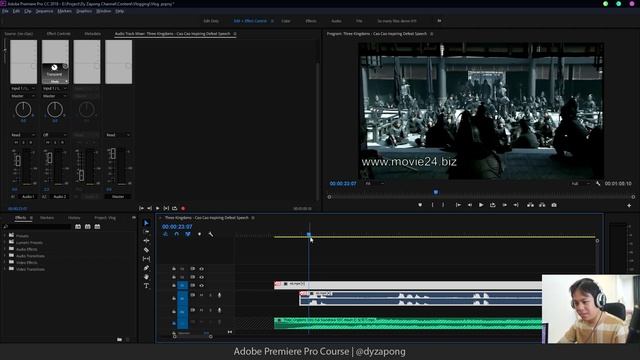Solo Audio 2 in the track mixer
Image resolution: width=640 pixels, height=360 pixels.
point(55,142)
